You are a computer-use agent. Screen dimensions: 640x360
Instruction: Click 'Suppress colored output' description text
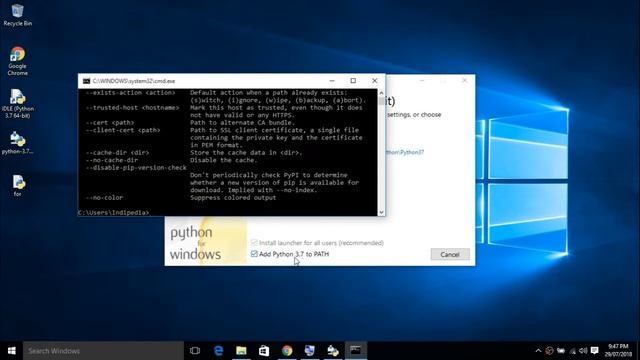233,198
